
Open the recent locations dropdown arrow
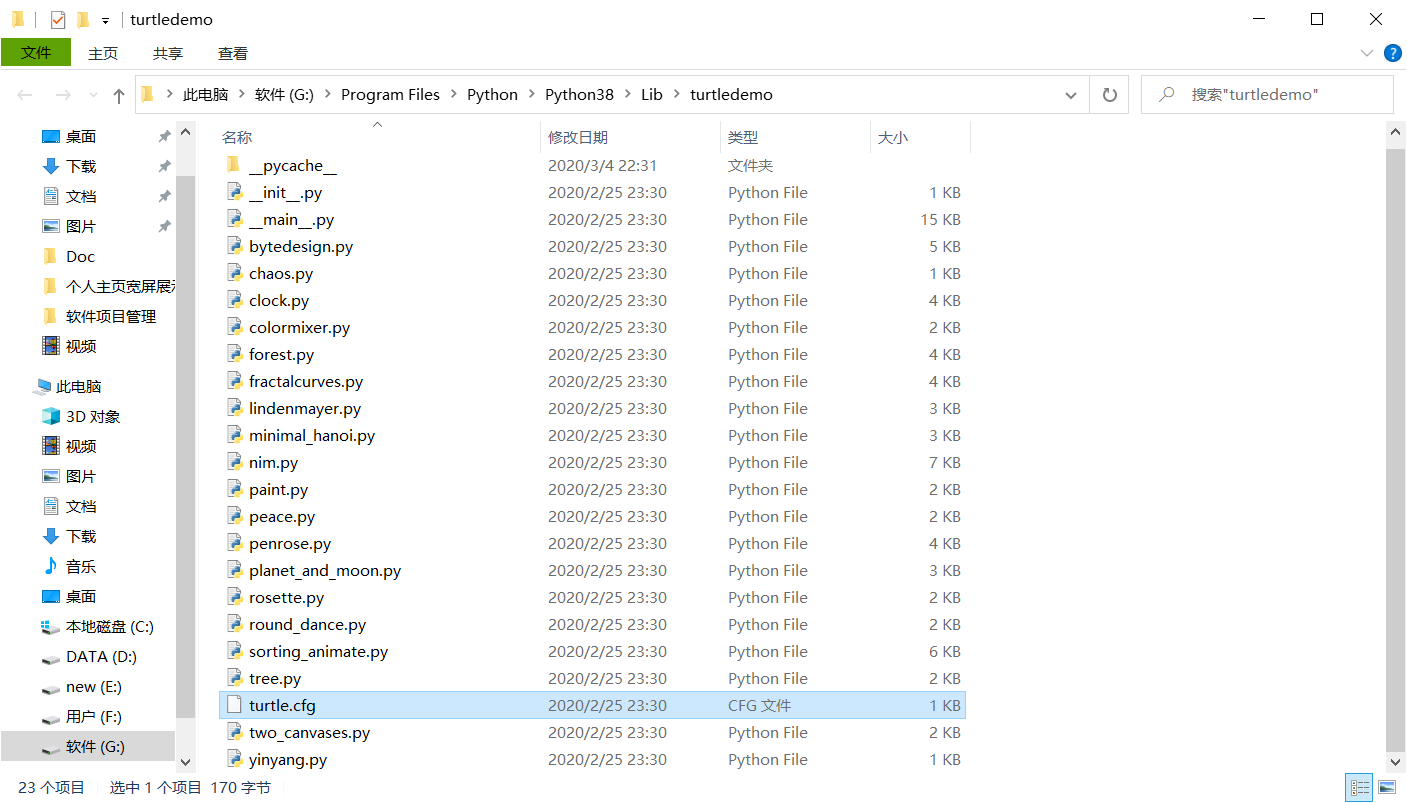point(94,95)
